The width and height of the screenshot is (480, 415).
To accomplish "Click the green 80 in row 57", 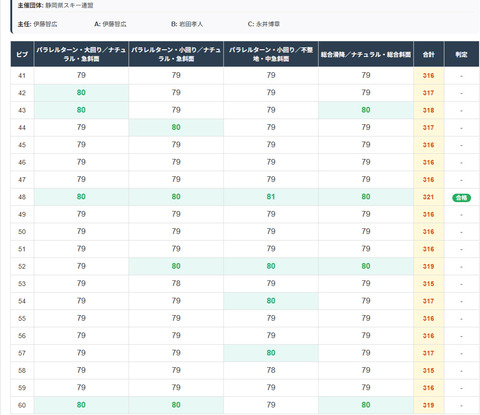I will tap(271, 353).
